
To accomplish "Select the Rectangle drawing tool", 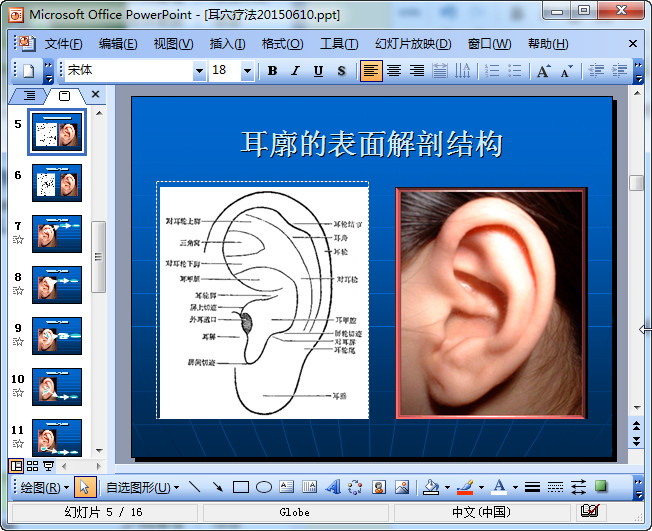I will (240, 488).
